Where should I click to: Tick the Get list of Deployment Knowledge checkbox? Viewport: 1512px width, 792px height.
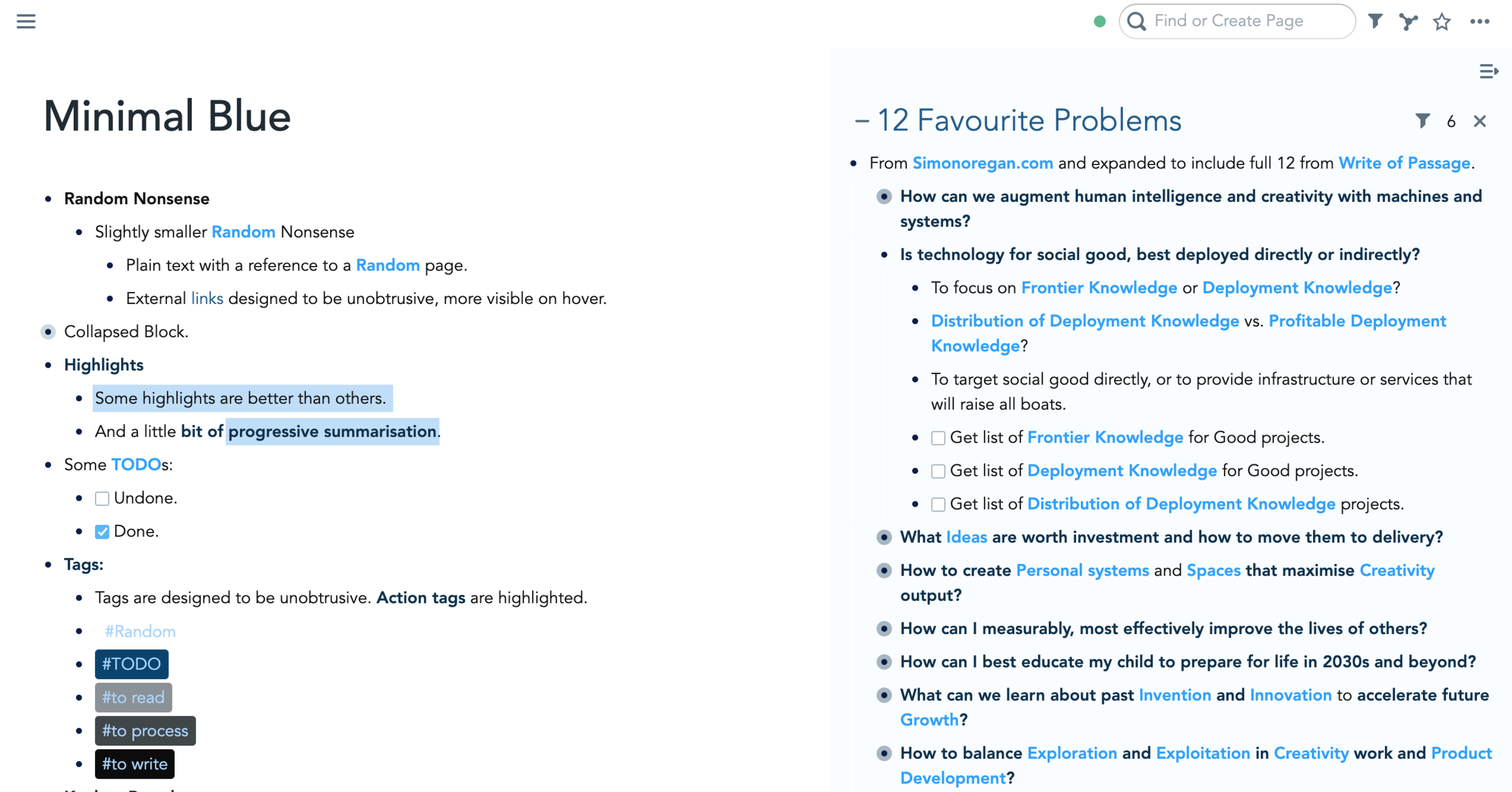[938, 472]
